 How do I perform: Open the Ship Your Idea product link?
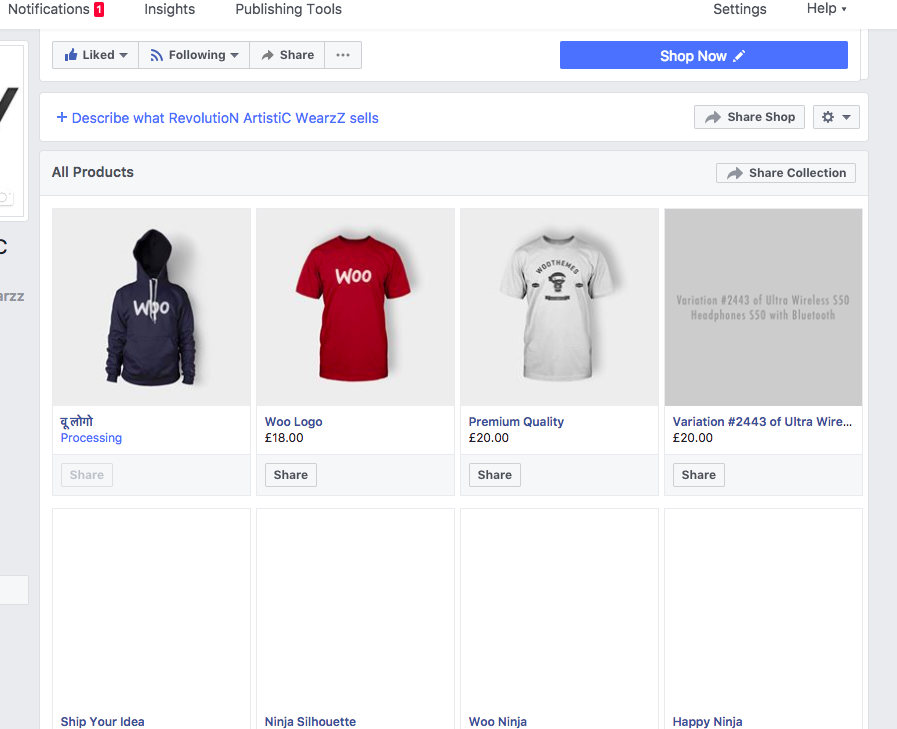click(102, 722)
